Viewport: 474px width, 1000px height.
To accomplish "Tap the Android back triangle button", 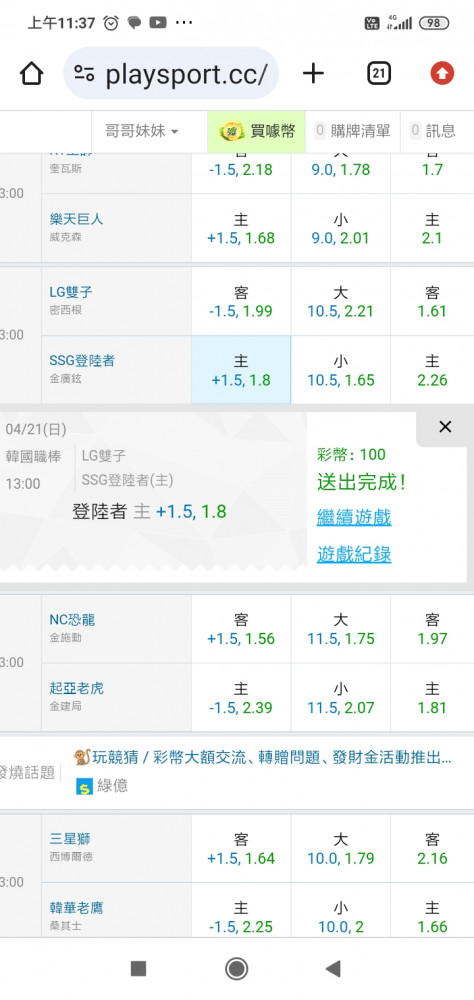I will click(333, 969).
